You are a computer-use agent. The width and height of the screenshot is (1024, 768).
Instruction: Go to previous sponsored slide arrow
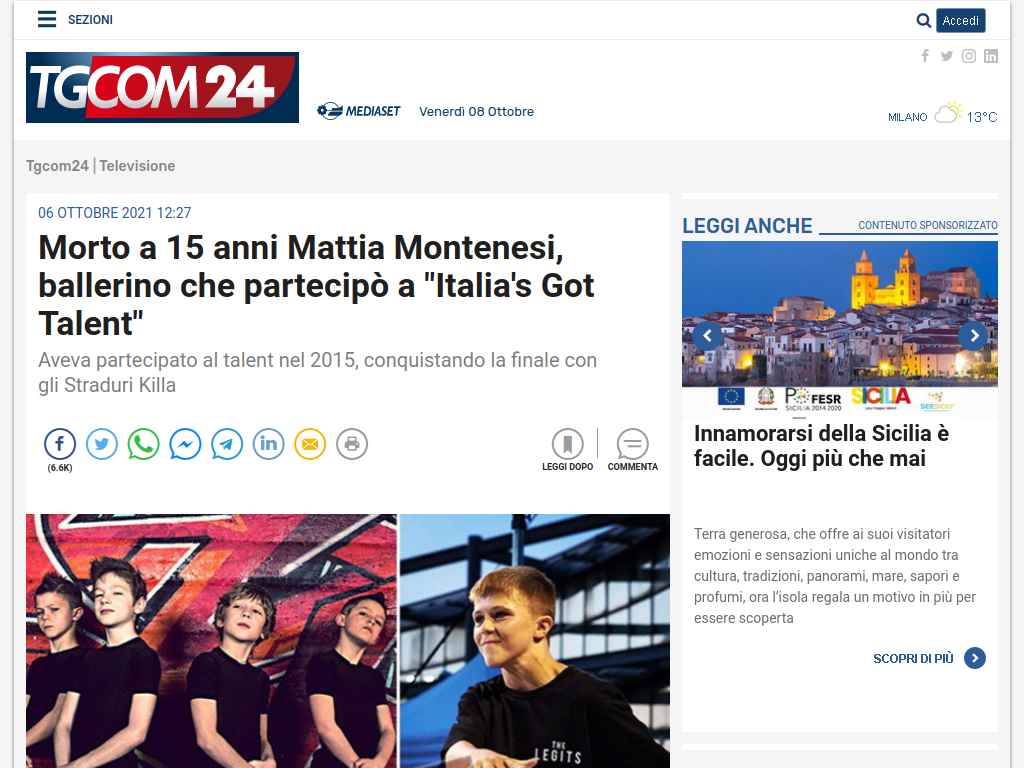[x=707, y=336]
